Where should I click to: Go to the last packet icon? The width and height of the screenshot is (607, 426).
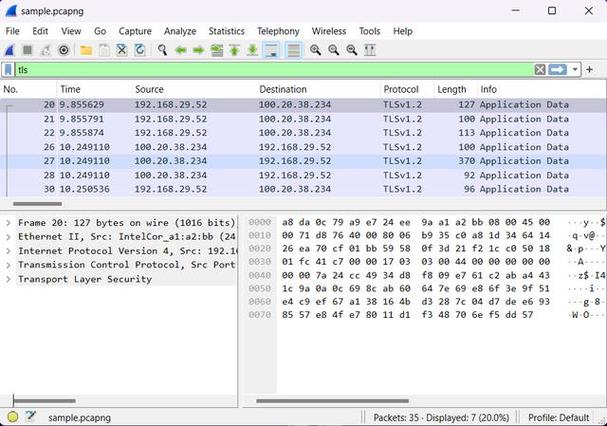(x=252, y=50)
